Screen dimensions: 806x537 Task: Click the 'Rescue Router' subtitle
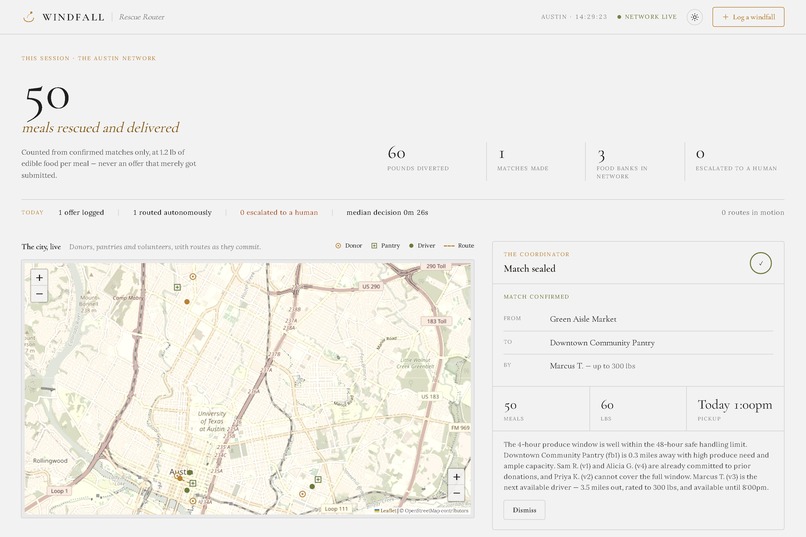[x=141, y=17]
